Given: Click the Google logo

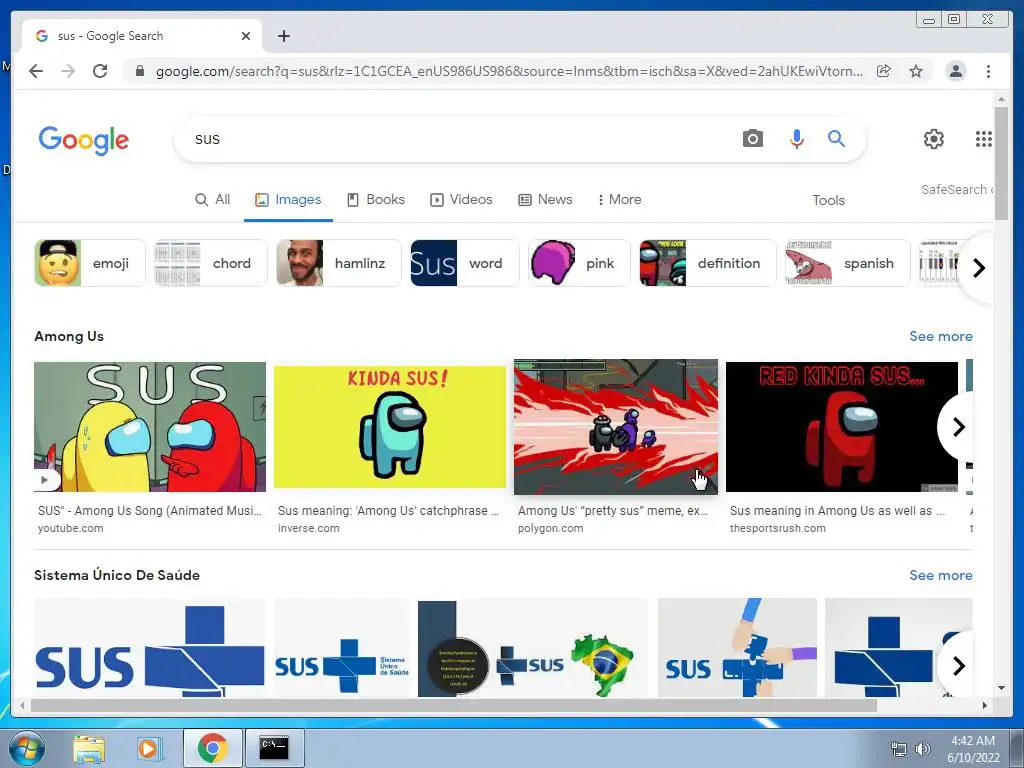Looking at the screenshot, I should (84, 140).
